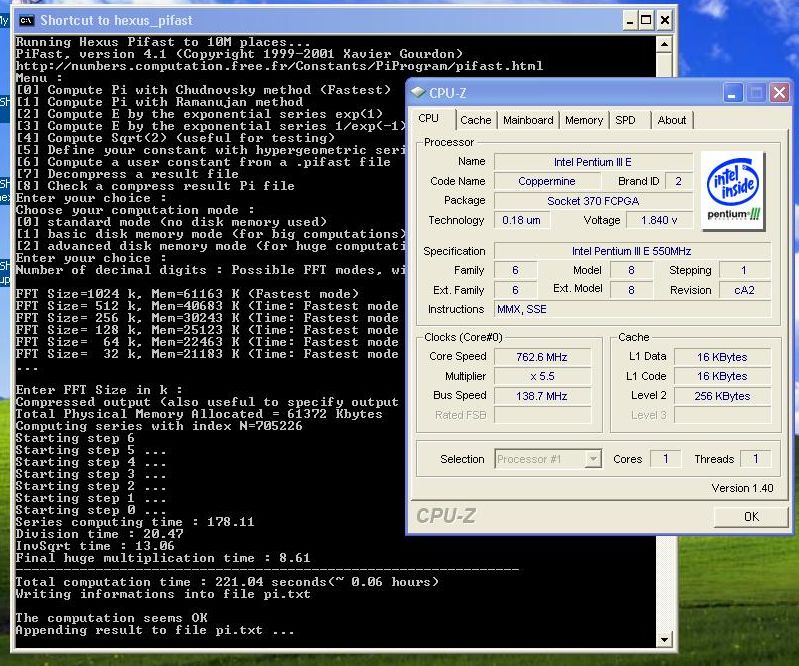Screen dimensions: 799x666
Task: Click the Voltage value '1.840 v'
Action: point(659,220)
